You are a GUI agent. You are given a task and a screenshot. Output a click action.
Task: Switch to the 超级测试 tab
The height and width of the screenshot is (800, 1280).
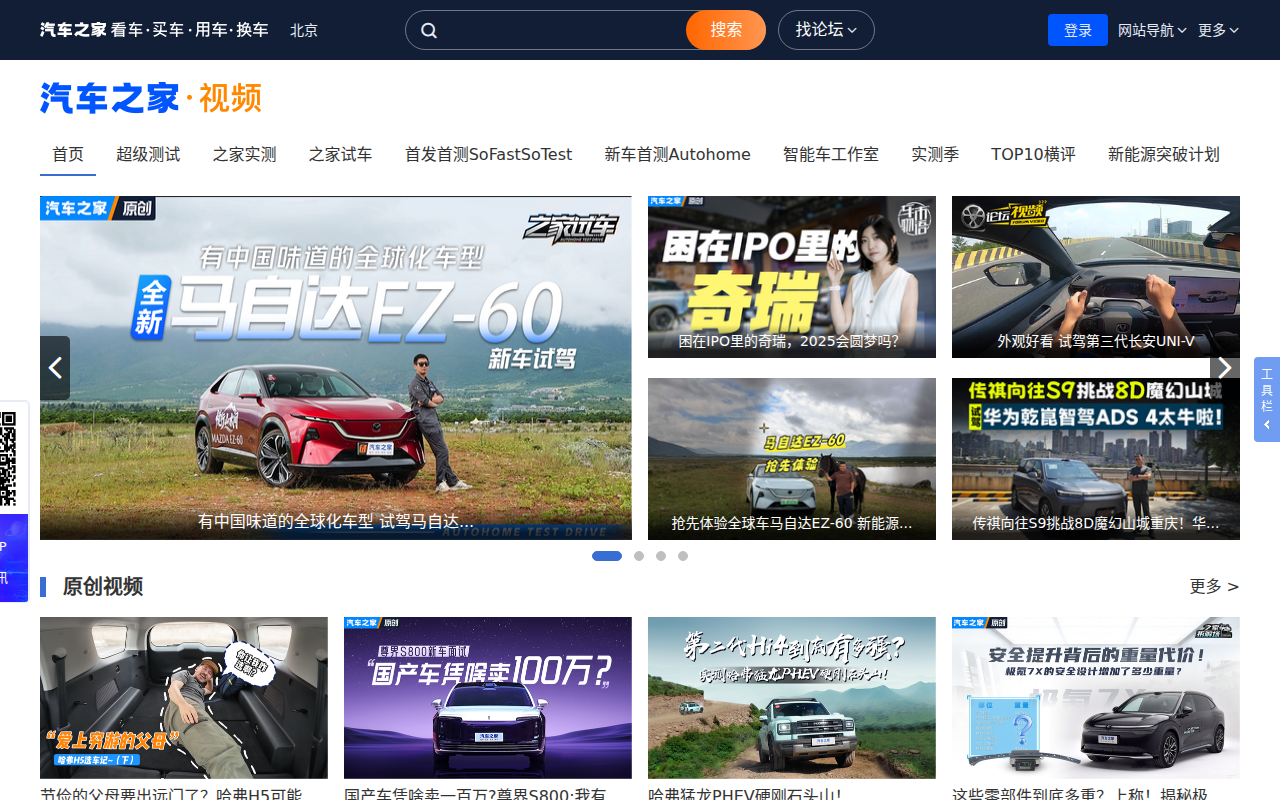148,154
